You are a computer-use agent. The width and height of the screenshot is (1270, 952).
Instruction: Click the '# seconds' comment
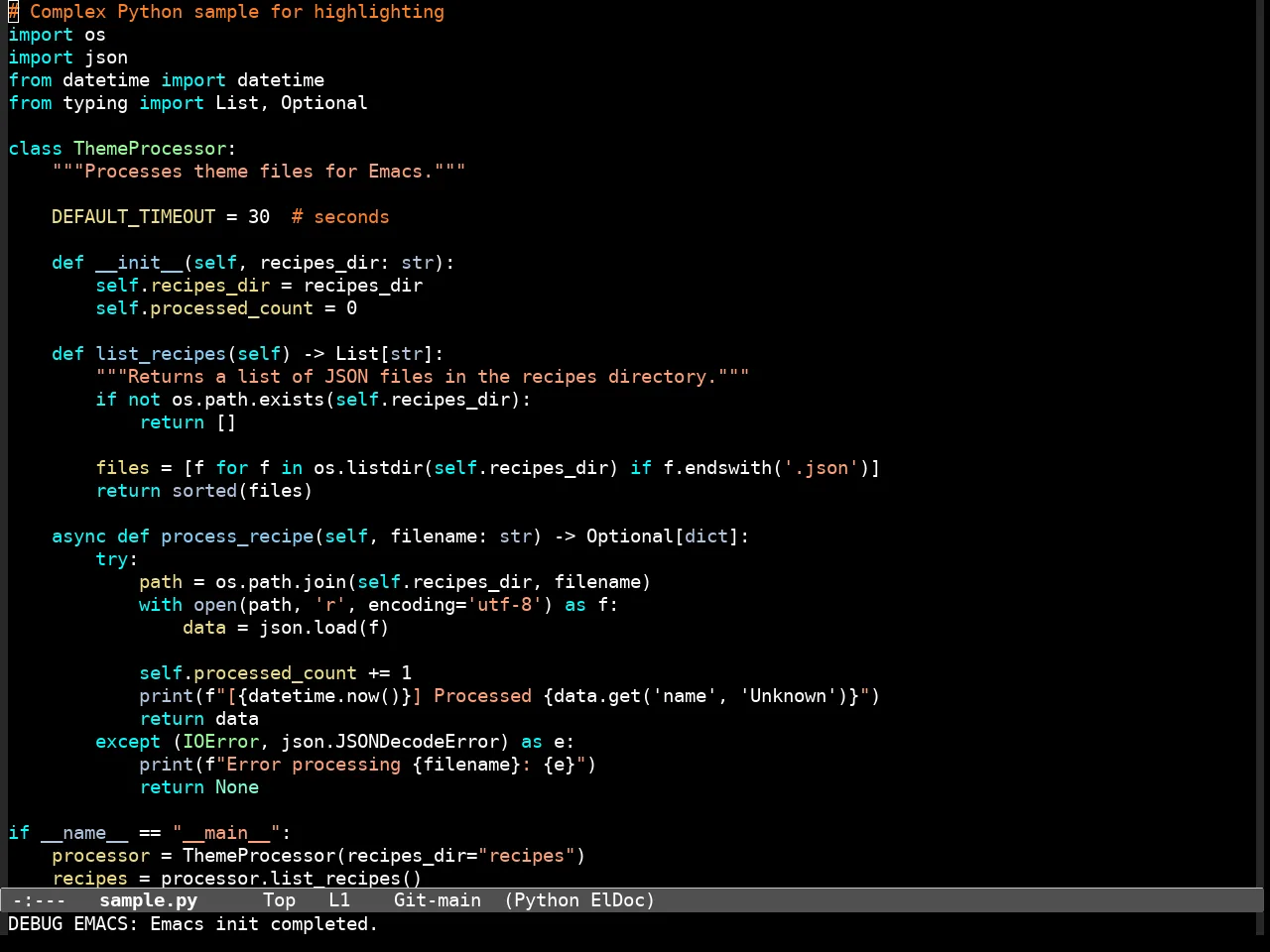[x=340, y=217]
